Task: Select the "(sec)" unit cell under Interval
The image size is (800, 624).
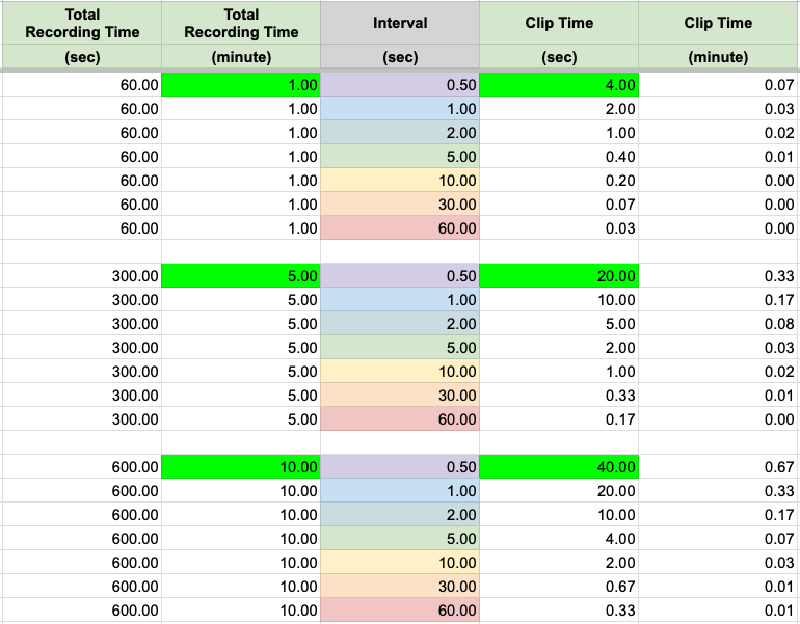Action: 400,57
